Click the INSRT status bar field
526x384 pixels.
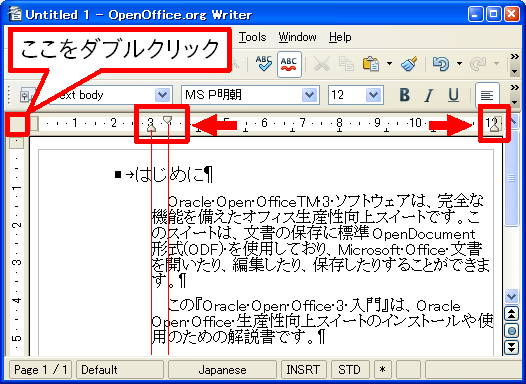[x=303, y=370]
